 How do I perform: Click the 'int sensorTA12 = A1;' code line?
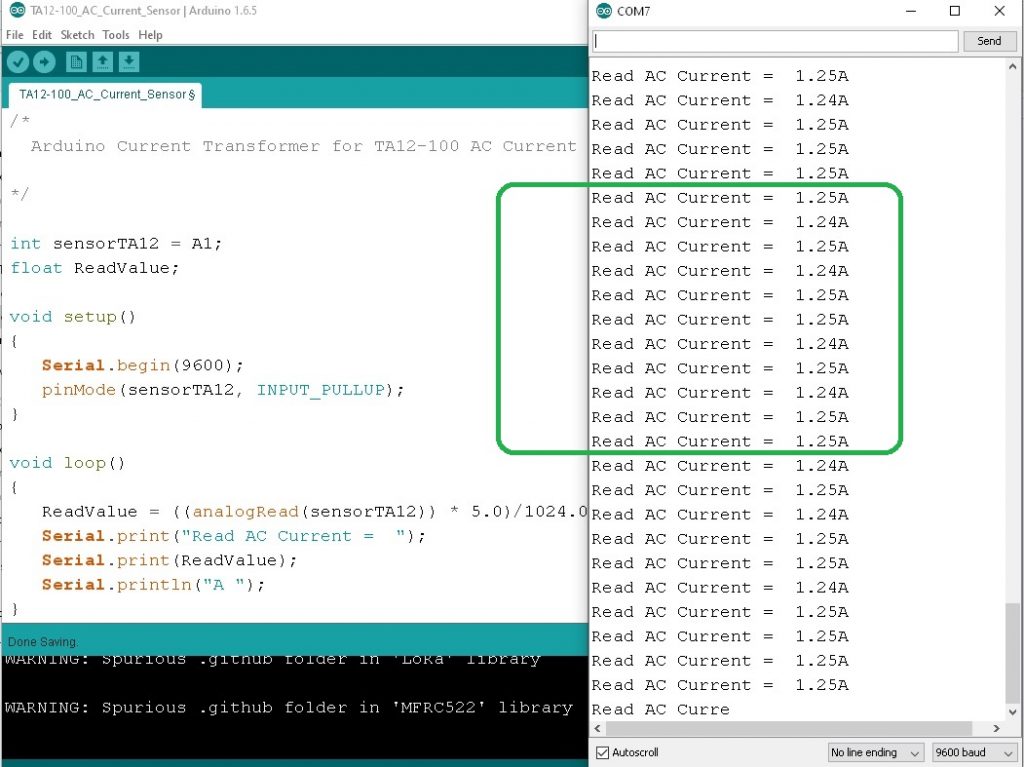point(116,244)
